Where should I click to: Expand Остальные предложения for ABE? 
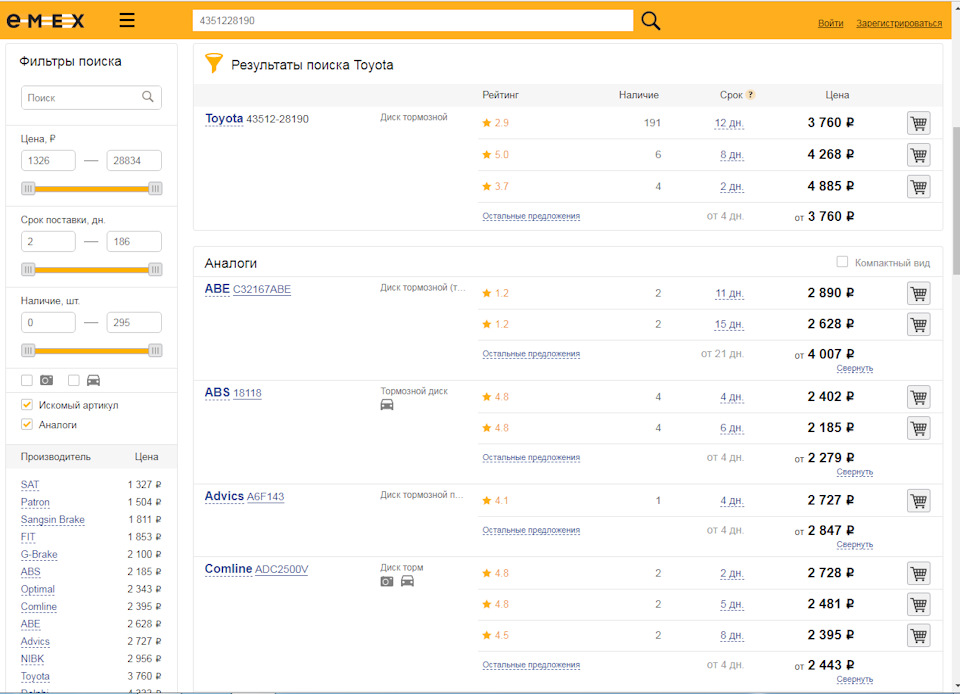tap(531, 354)
